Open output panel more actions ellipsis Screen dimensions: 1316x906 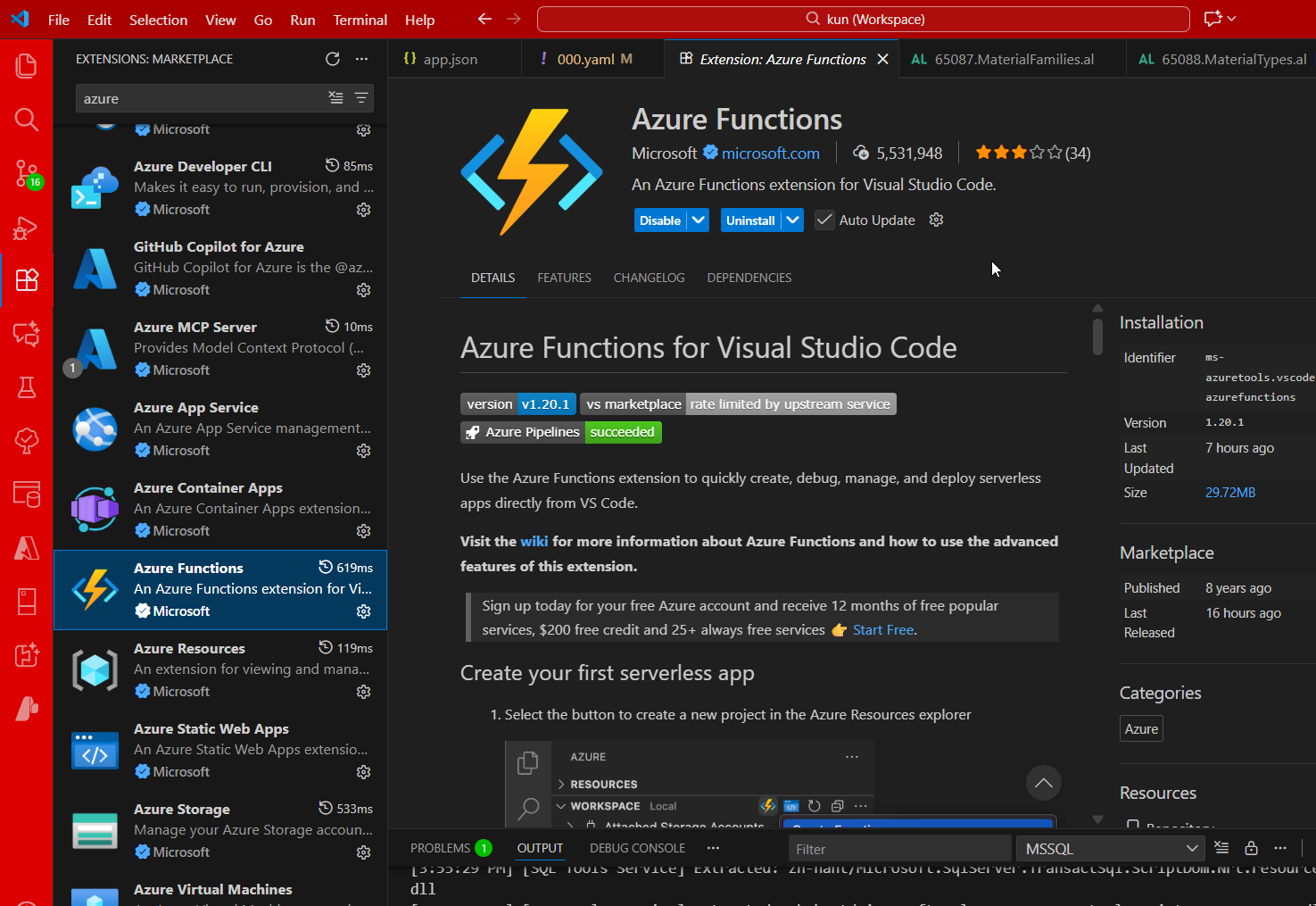1280,848
